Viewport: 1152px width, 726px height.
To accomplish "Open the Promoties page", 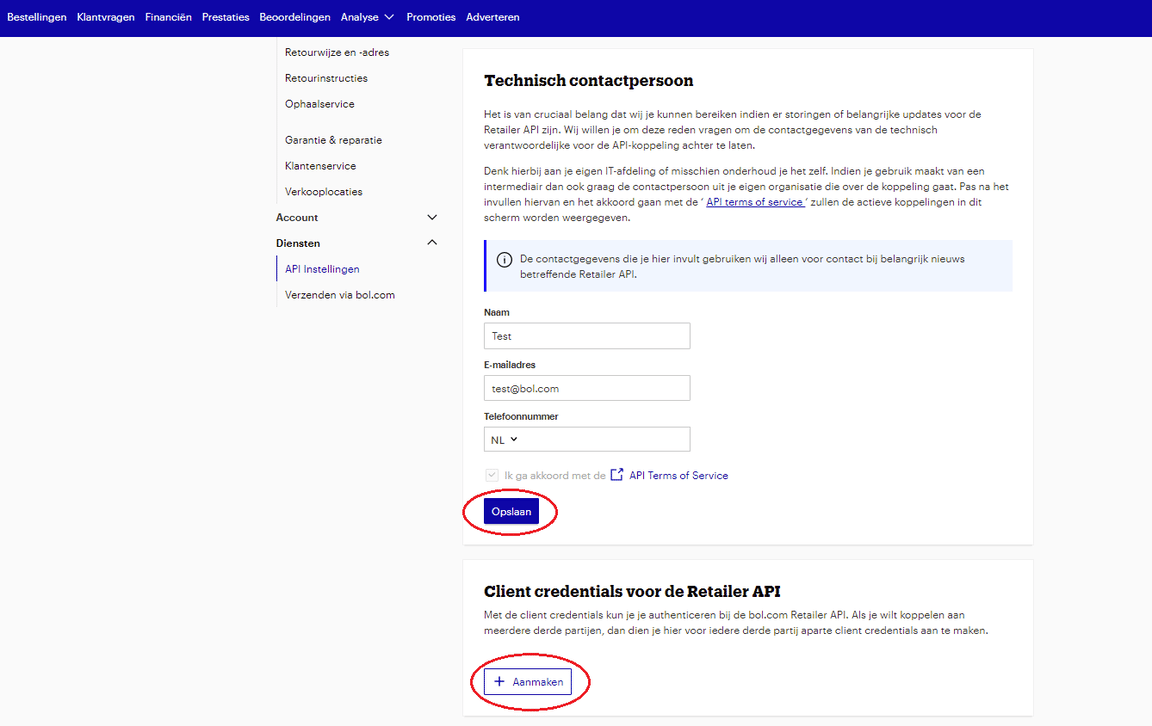I will click(x=431, y=17).
